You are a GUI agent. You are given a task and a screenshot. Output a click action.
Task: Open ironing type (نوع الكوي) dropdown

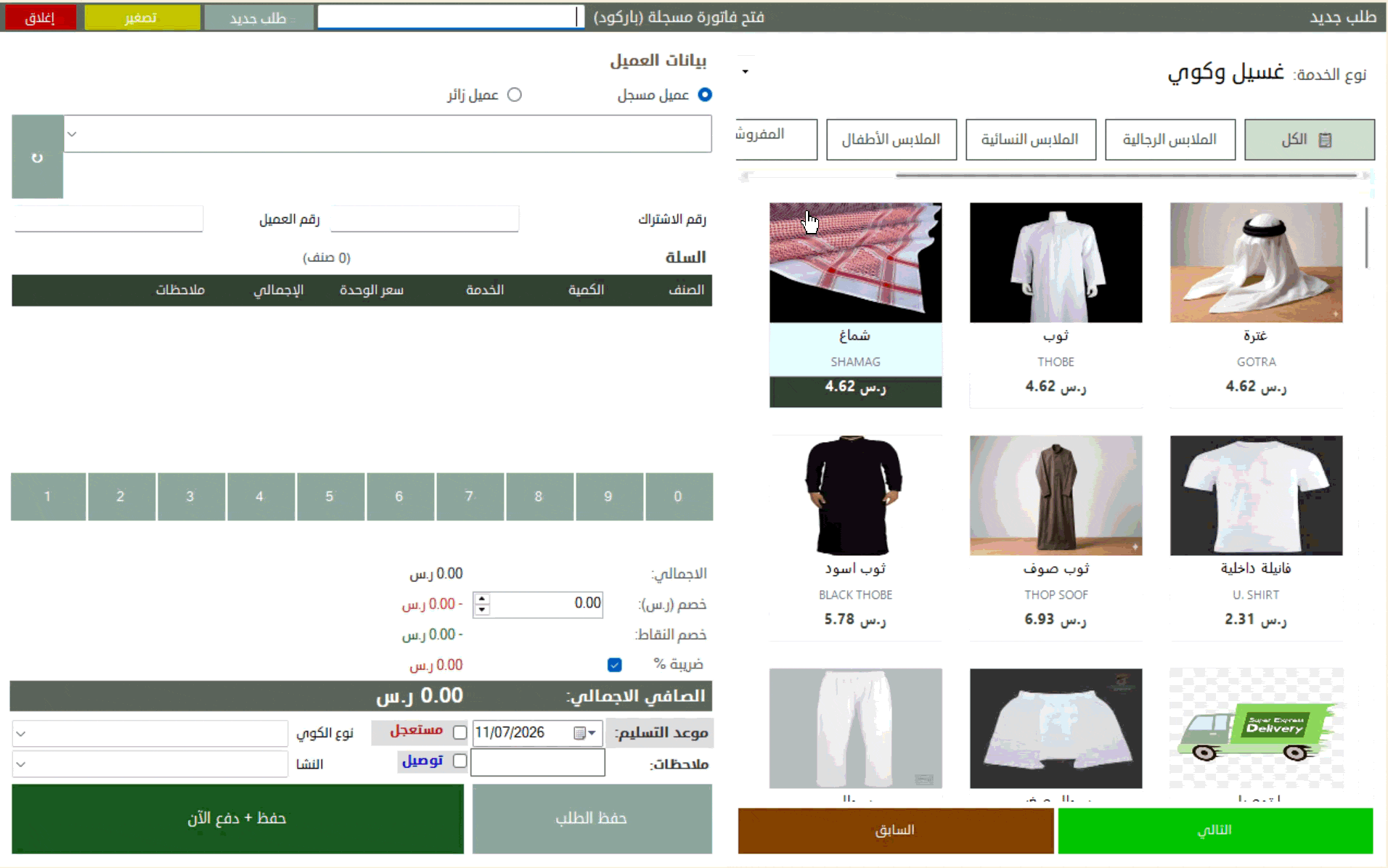pos(21,734)
